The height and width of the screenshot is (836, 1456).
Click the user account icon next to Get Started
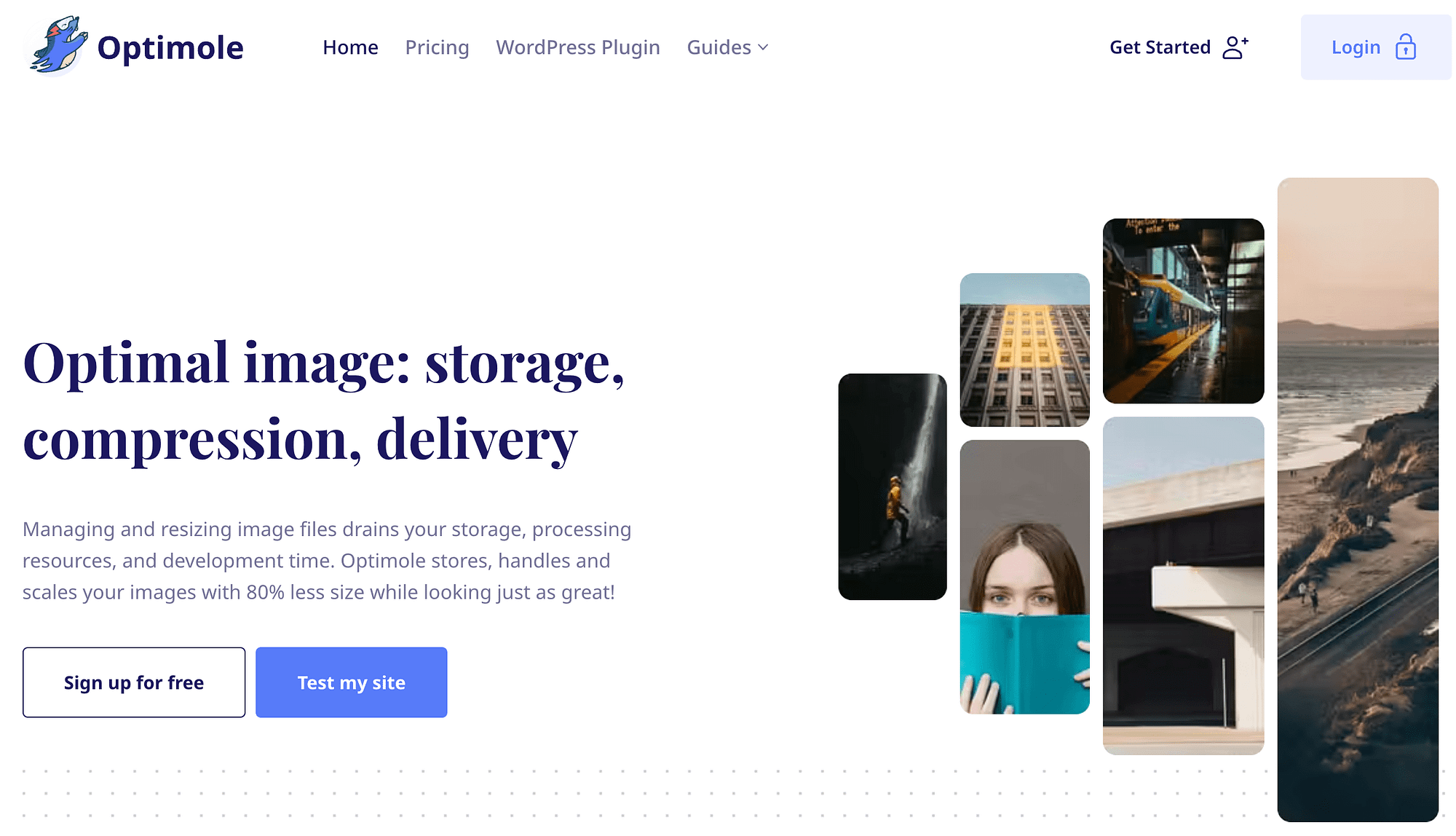tap(1233, 47)
